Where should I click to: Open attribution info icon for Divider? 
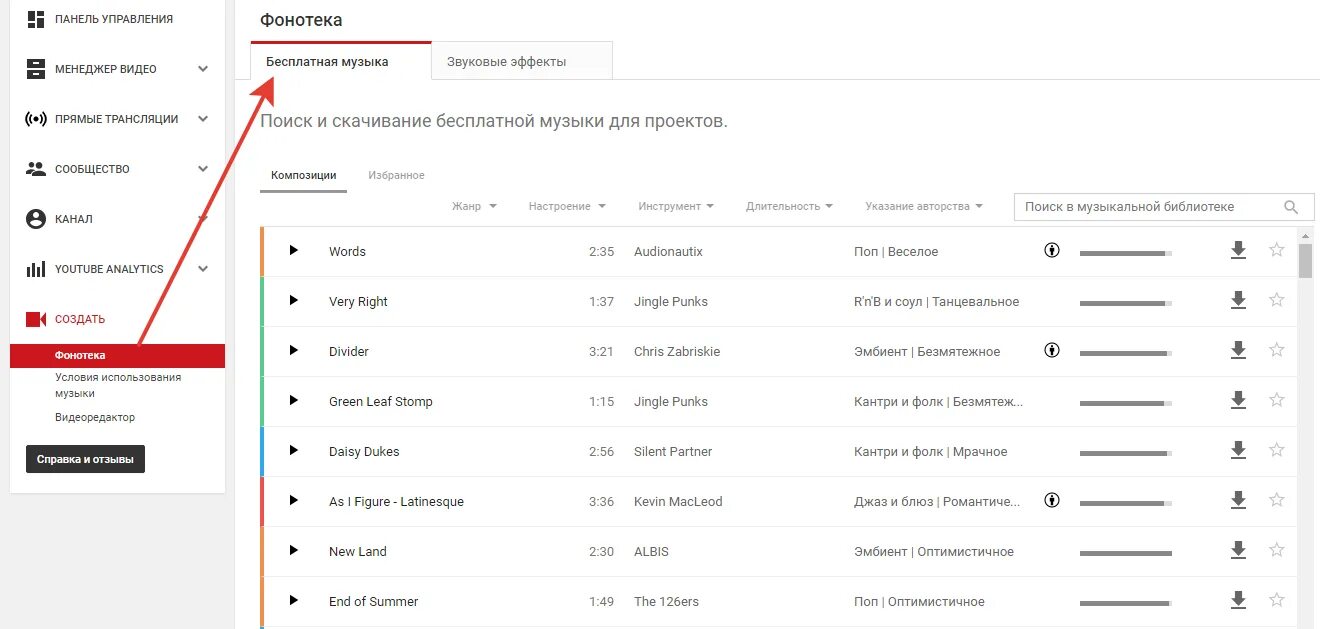[1052, 350]
